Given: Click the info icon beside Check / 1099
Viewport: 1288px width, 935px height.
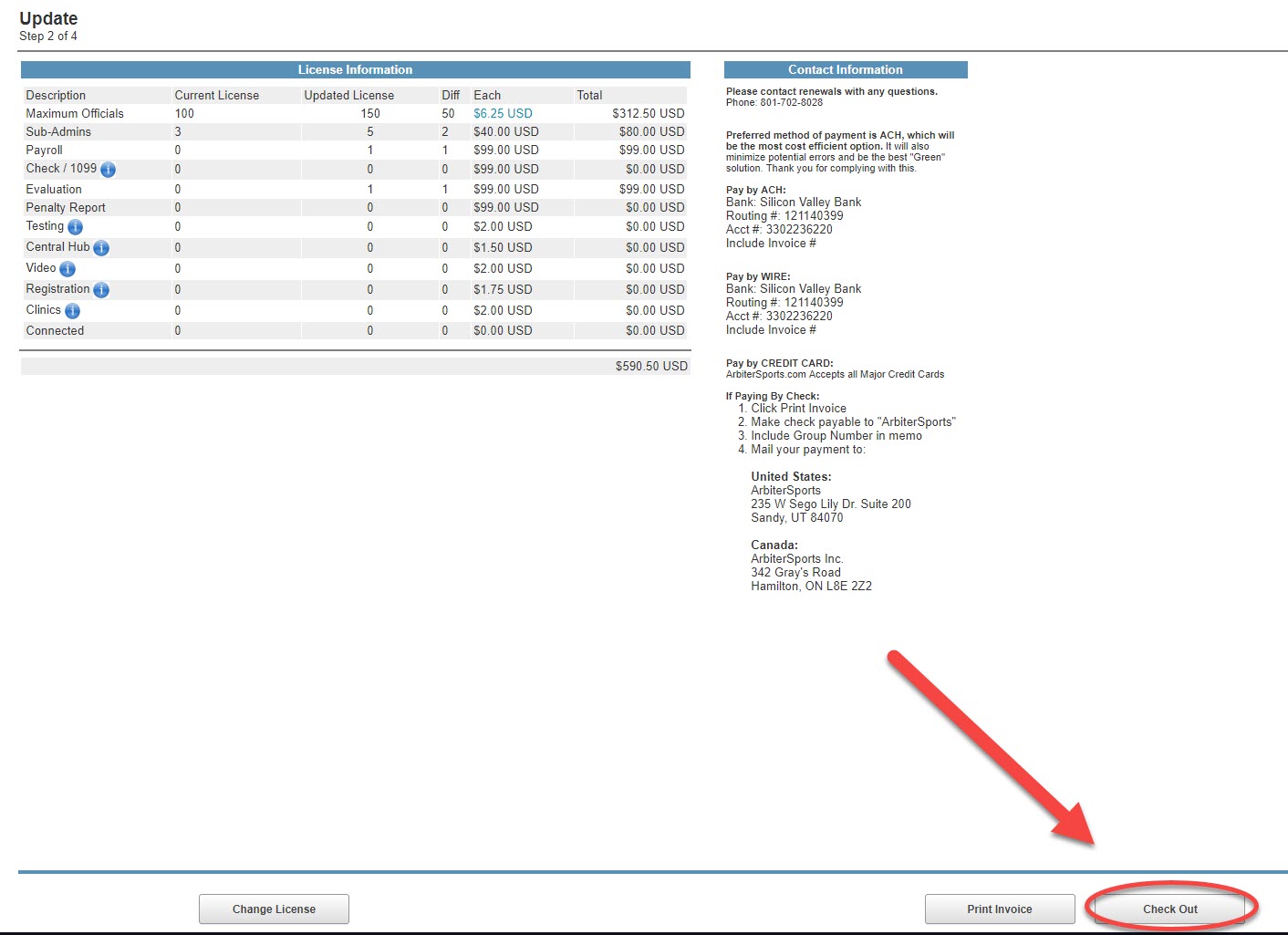Looking at the screenshot, I should (x=108, y=170).
